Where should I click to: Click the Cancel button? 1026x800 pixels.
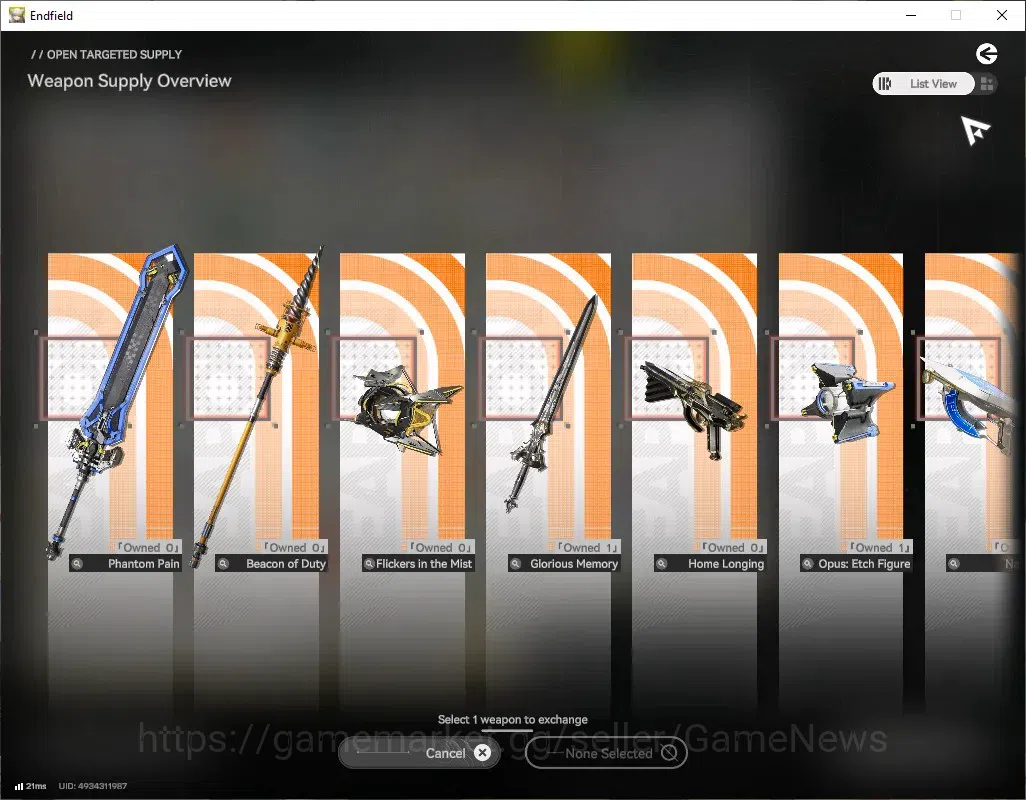419,753
